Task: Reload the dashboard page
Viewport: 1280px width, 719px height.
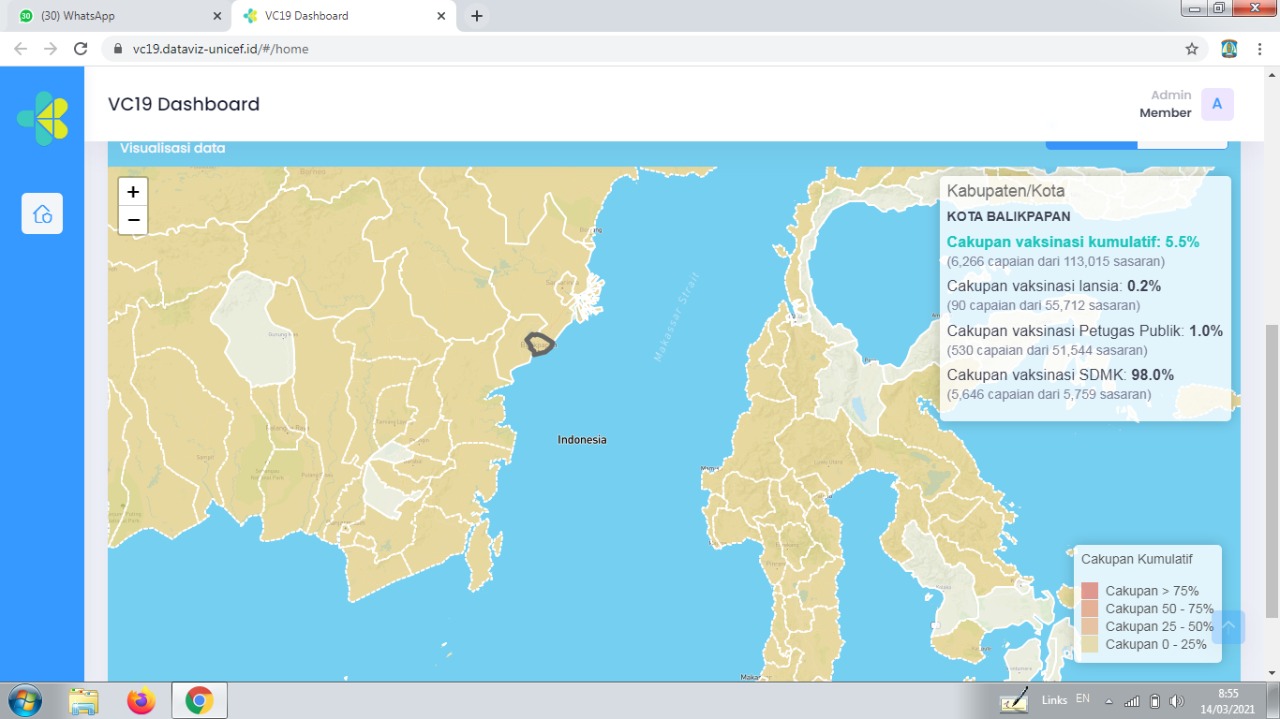Action: [x=81, y=49]
